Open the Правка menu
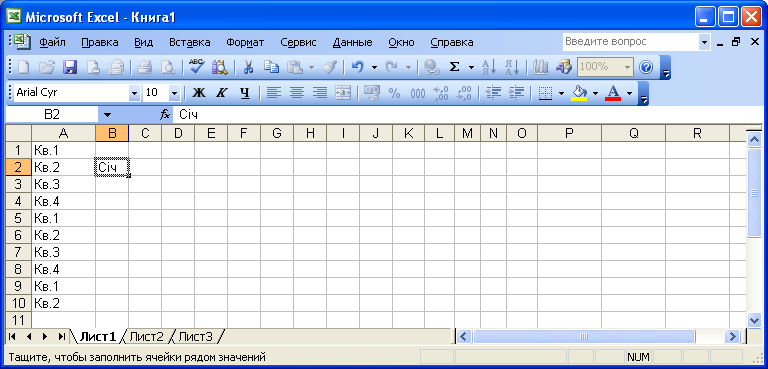768x369 pixels. [x=100, y=42]
